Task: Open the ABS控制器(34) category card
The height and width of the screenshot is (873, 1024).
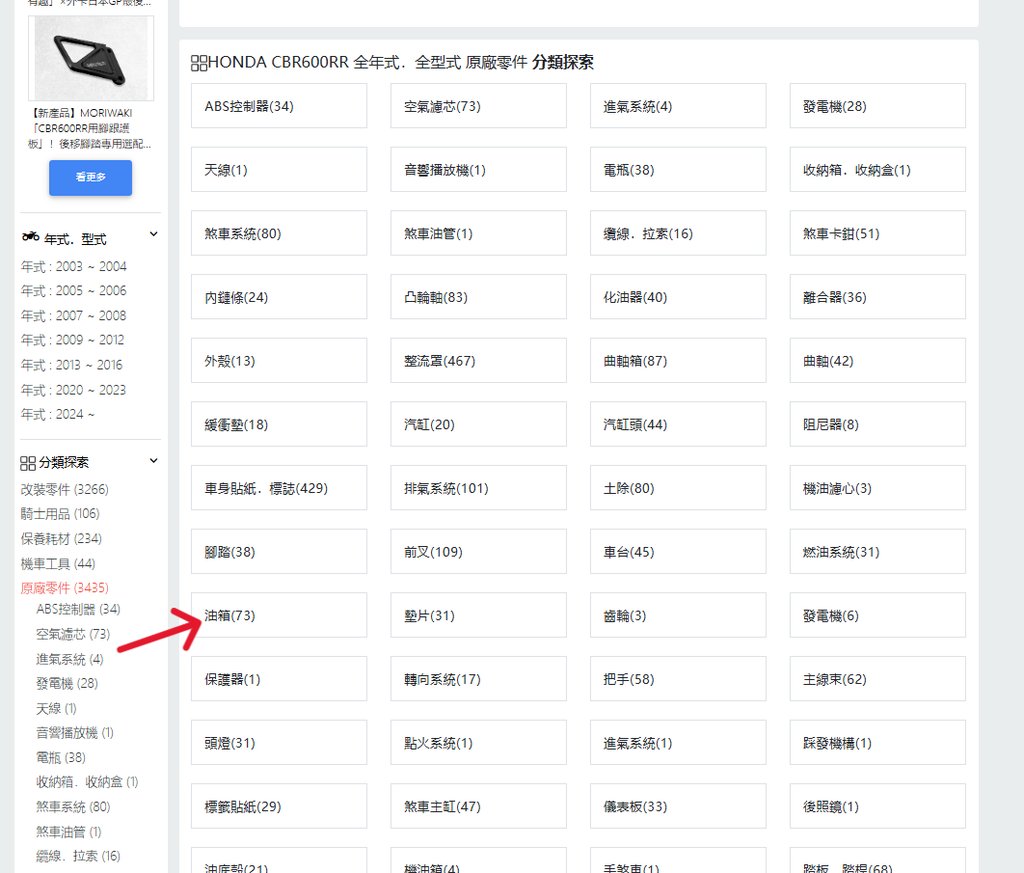Action: (x=279, y=106)
